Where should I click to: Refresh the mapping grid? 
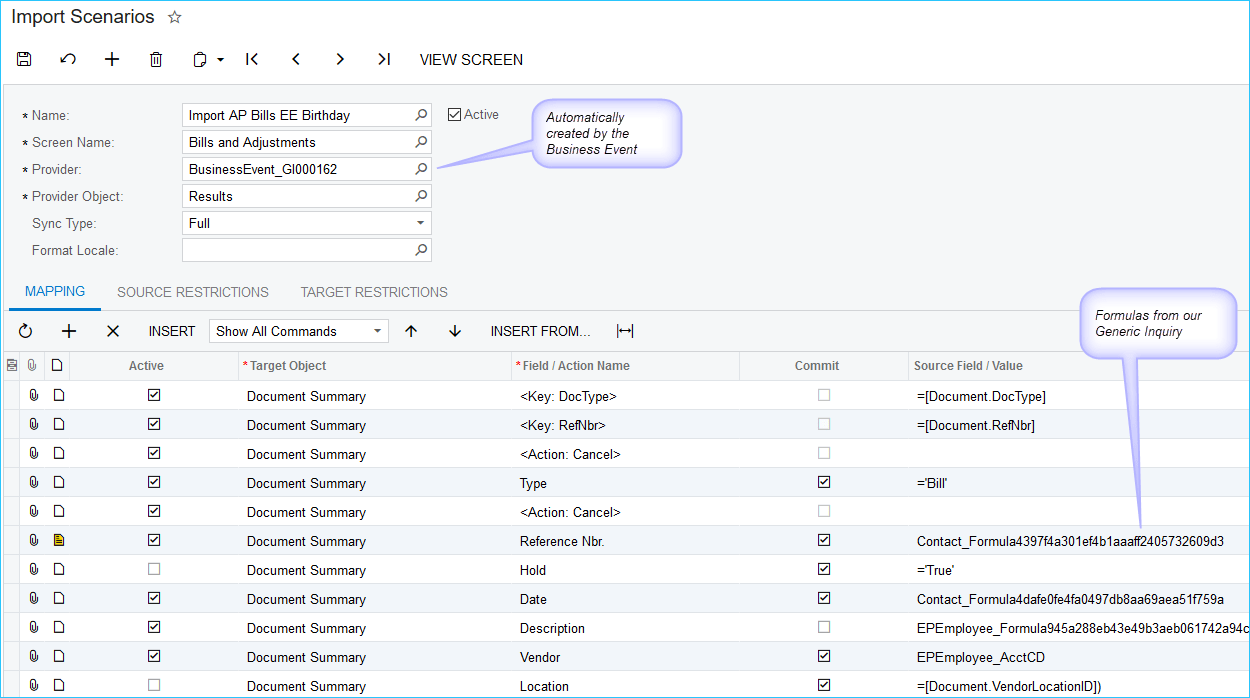coord(26,331)
